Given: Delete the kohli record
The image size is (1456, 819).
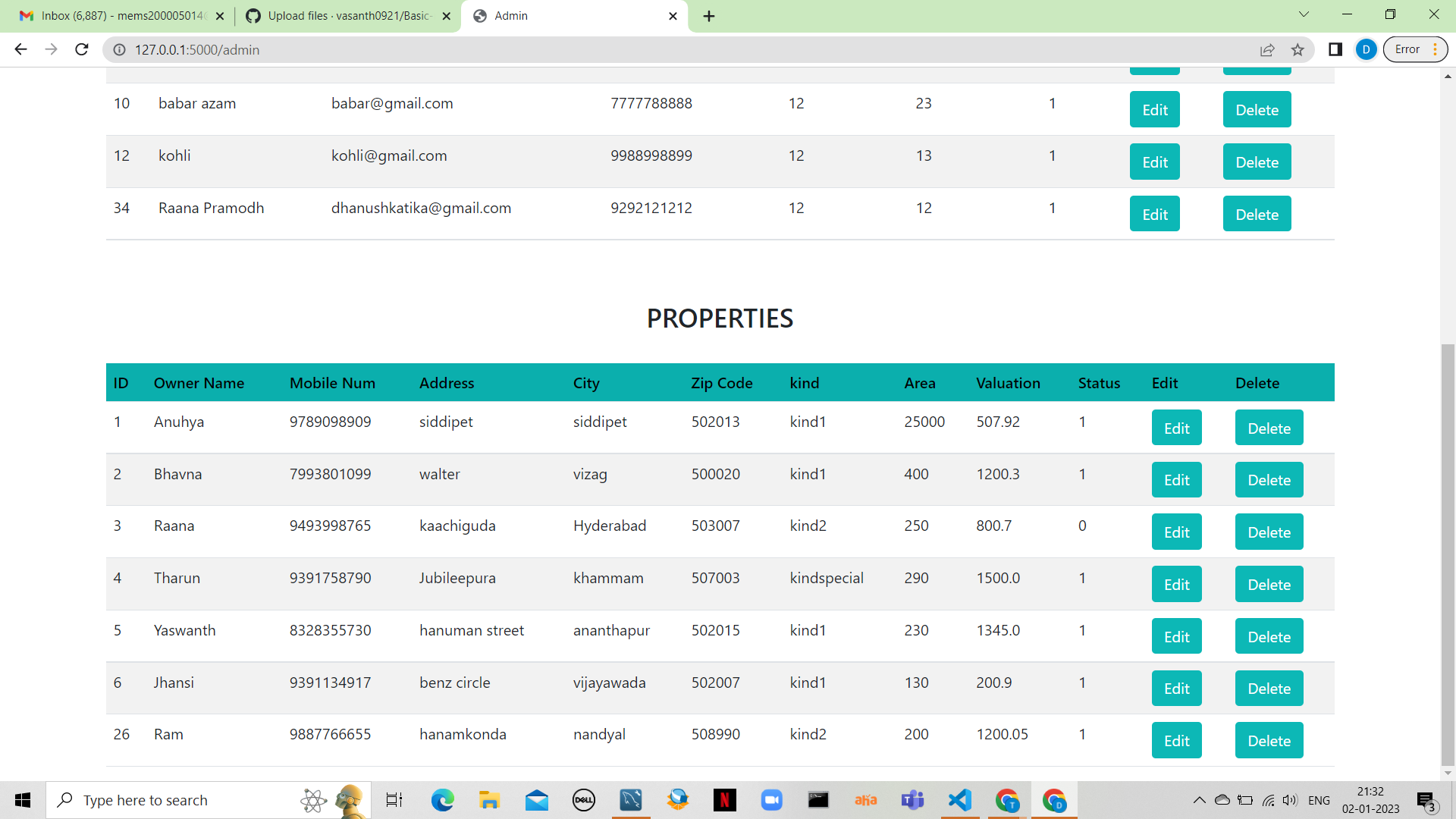Looking at the screenshot, I should pyautogui.click(x=1256, y=162).
